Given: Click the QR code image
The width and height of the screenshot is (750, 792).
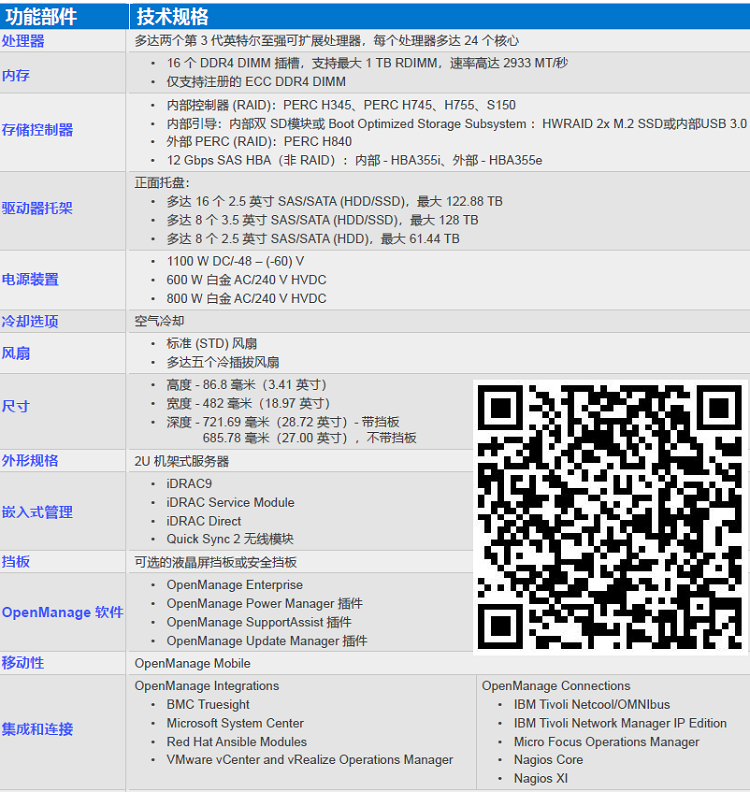Looking at the screenshot, I should 610,516.
